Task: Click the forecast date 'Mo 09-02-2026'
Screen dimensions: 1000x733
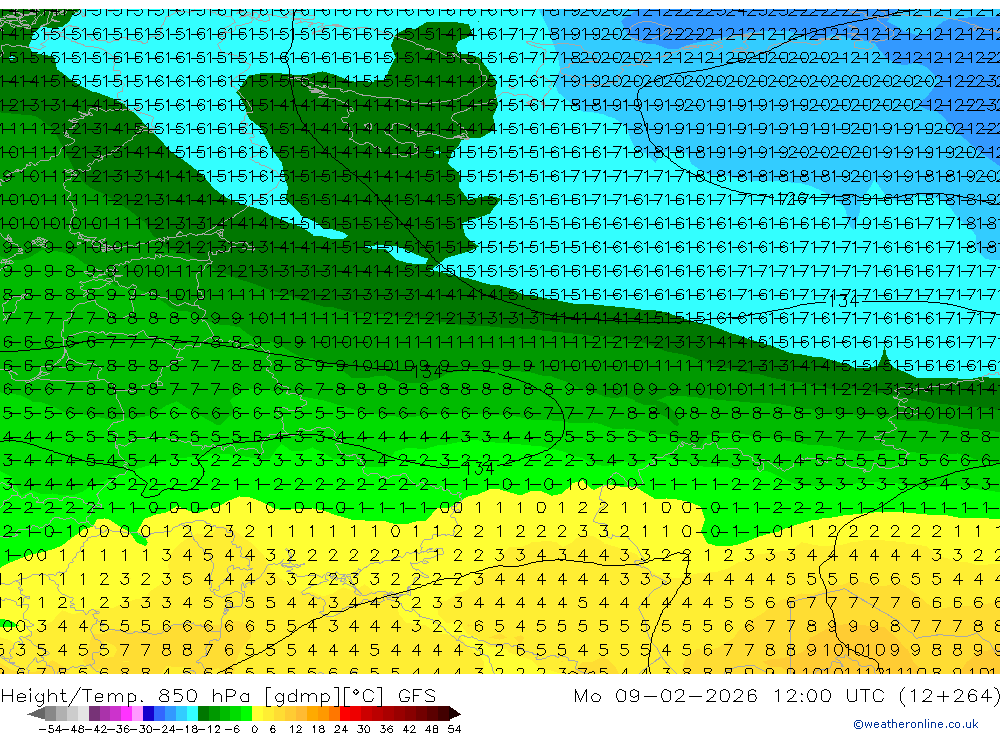Action: [x=665, y=695]
